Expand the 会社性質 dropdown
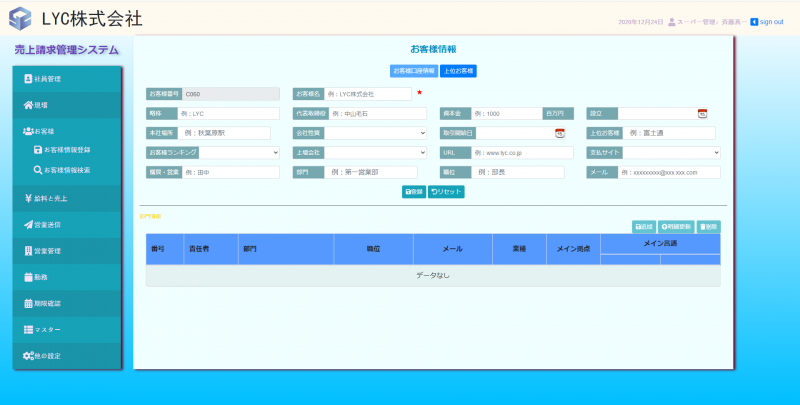The width and height of the screenshot is (800, 405). 376,133
